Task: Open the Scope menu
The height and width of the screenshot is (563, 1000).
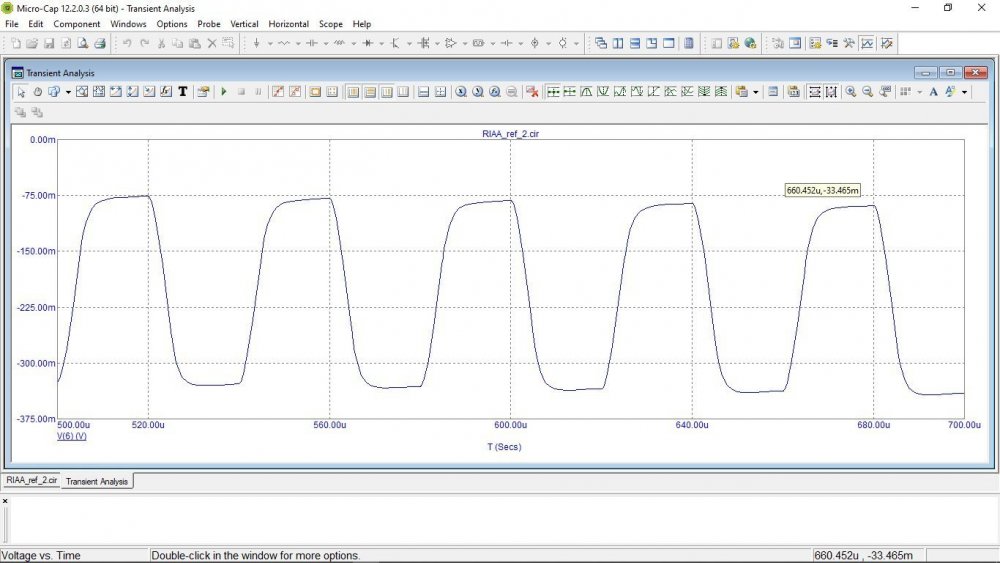Action: (330, 23)
